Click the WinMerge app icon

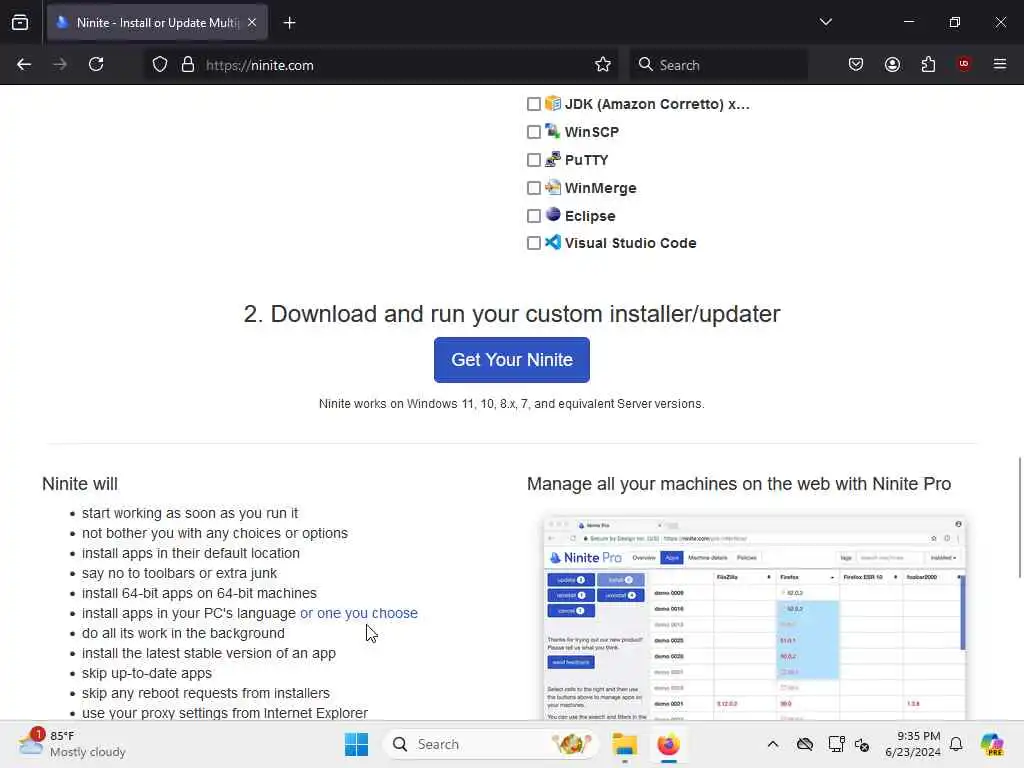point(553,187)
